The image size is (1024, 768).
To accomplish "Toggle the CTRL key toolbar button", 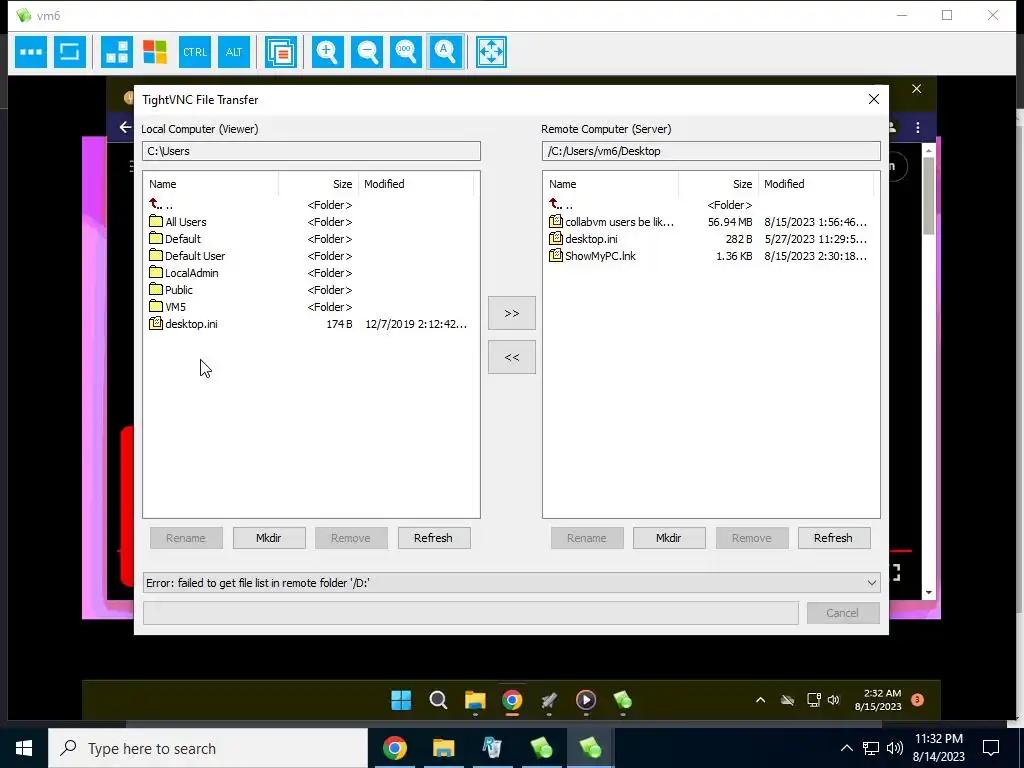I will (x=195, y=52).
